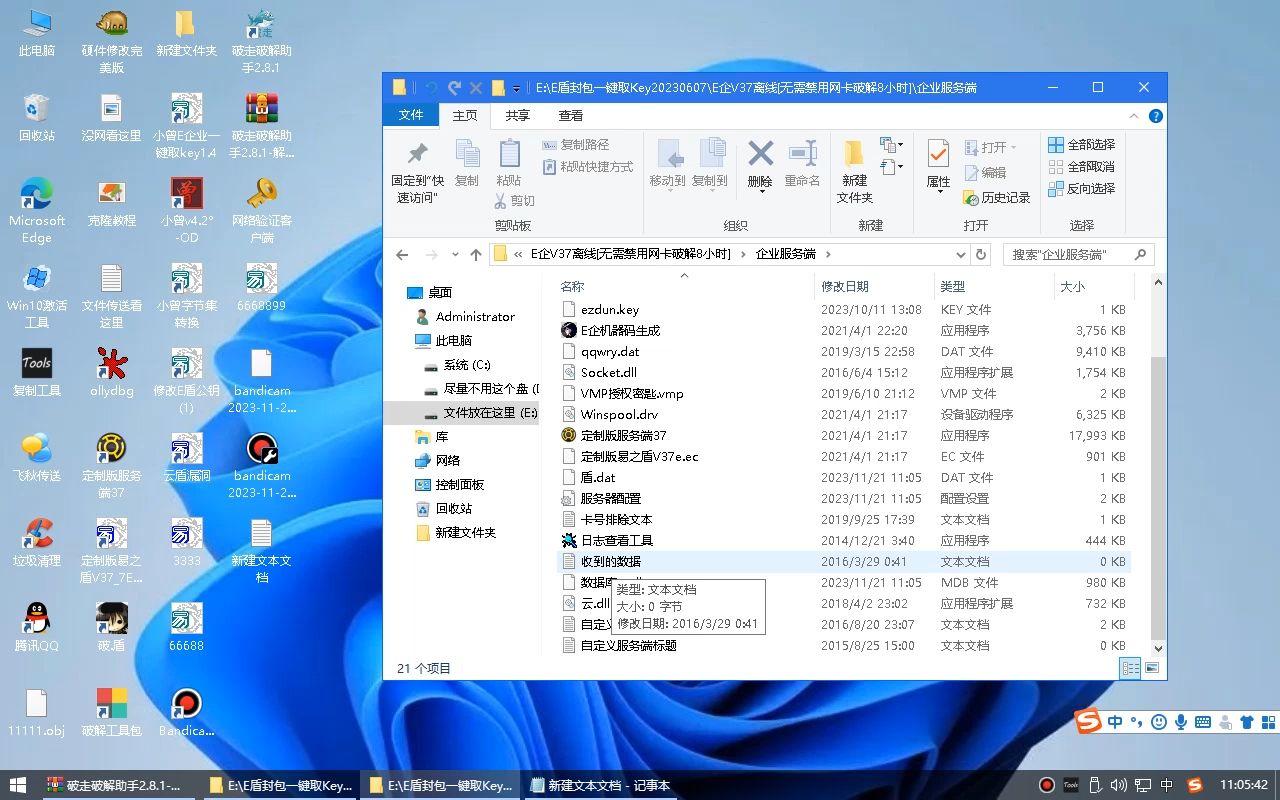Create a new folder (新建文件夹)
Viewport: 1280px width, 800px height.
pos(854,171)
